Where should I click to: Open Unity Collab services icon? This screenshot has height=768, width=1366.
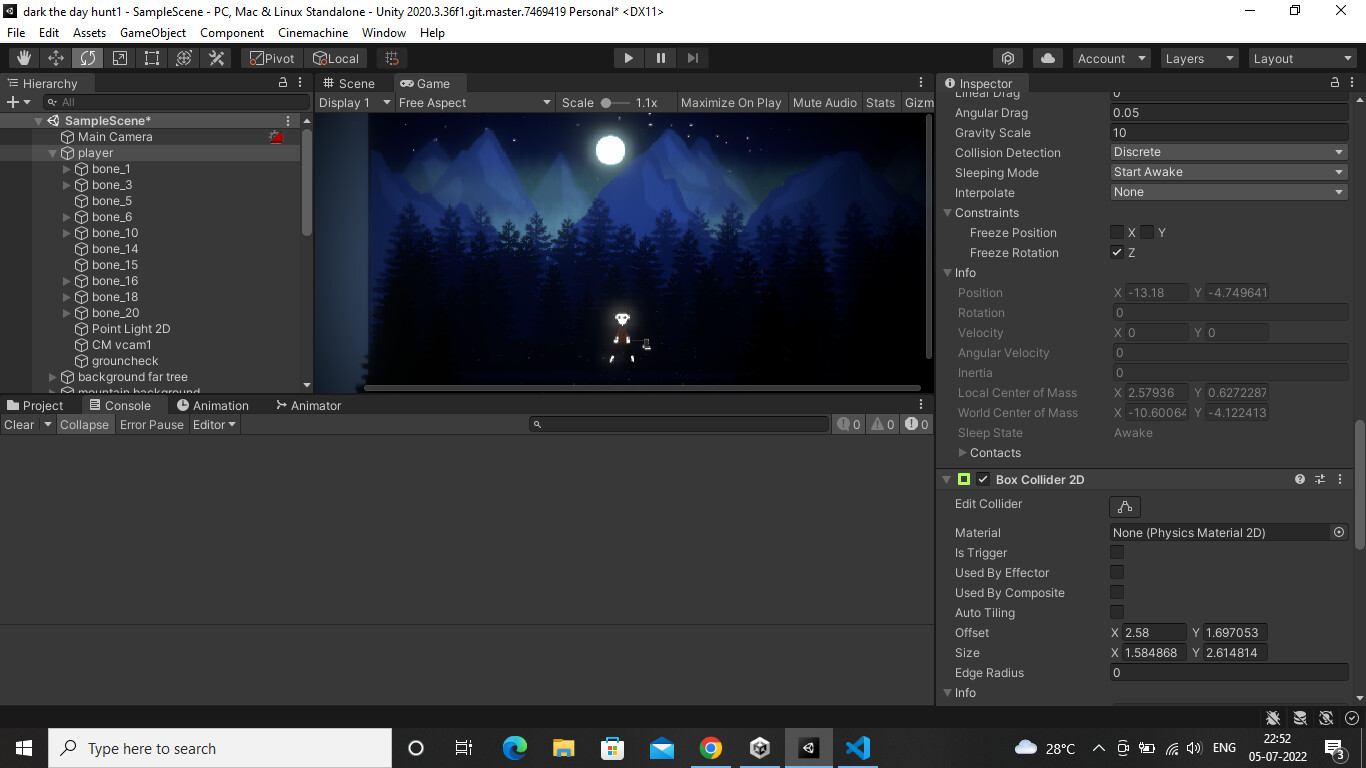(x=1008, y=58)
